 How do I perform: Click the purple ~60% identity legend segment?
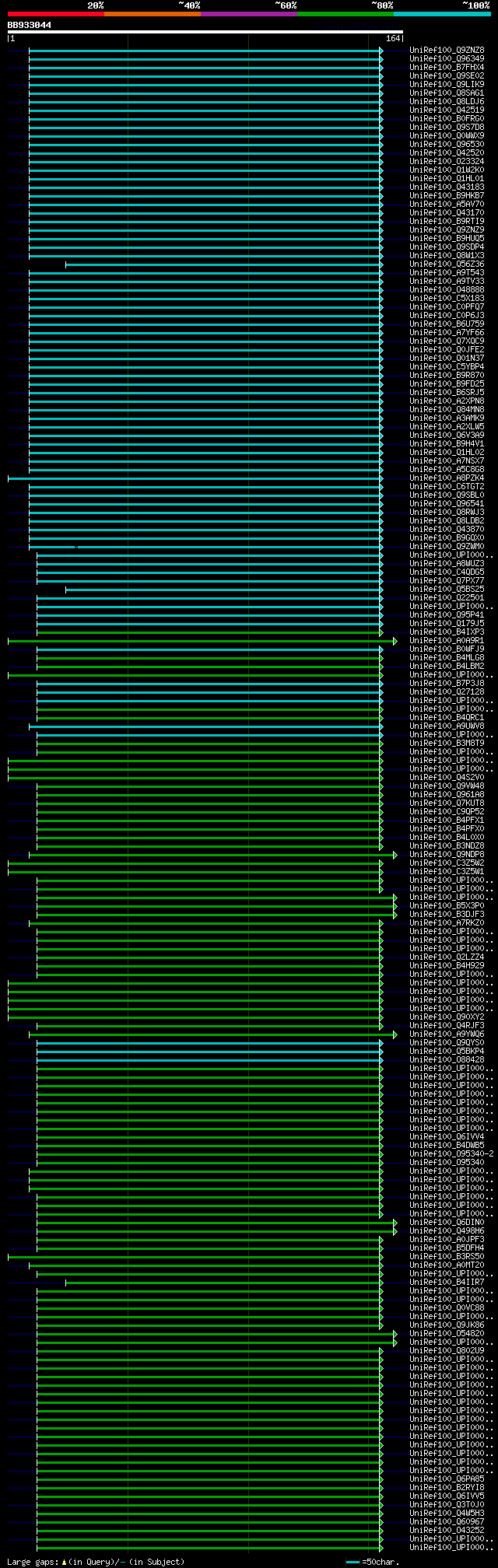point(248,14)
